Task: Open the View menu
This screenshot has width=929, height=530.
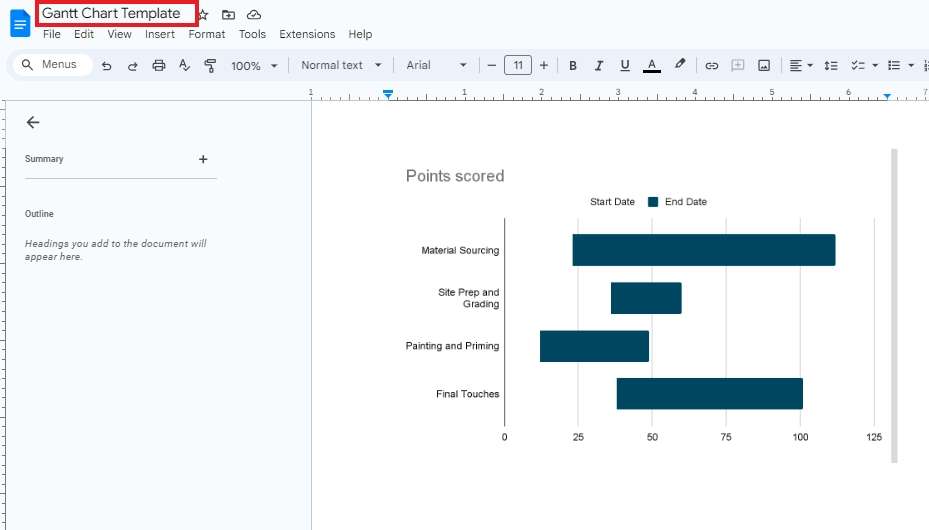Action: (x=119, y=34)
